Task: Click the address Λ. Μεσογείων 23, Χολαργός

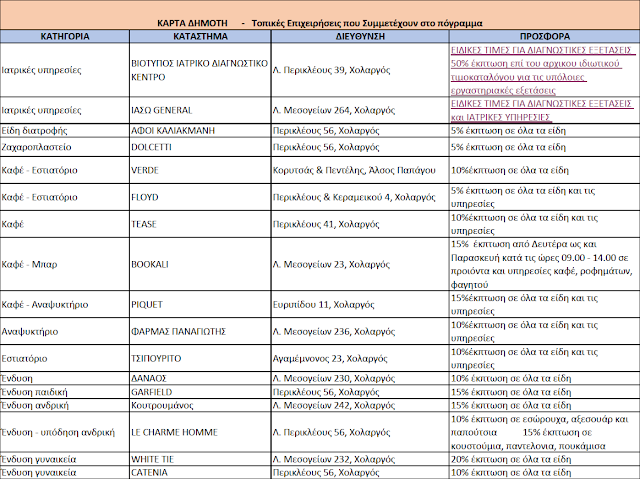Action: (331, 264)
